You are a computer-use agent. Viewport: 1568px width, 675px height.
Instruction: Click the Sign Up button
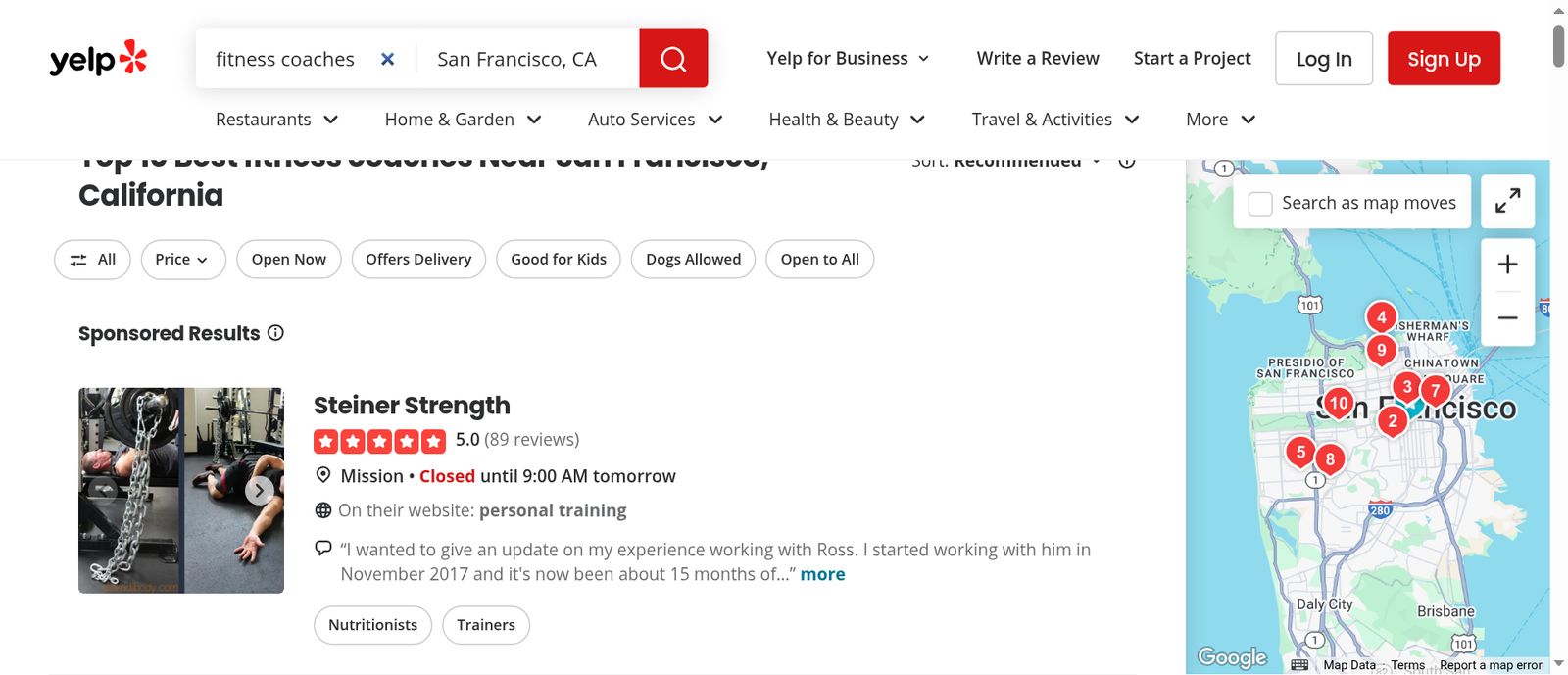(x=1444, y=59)
